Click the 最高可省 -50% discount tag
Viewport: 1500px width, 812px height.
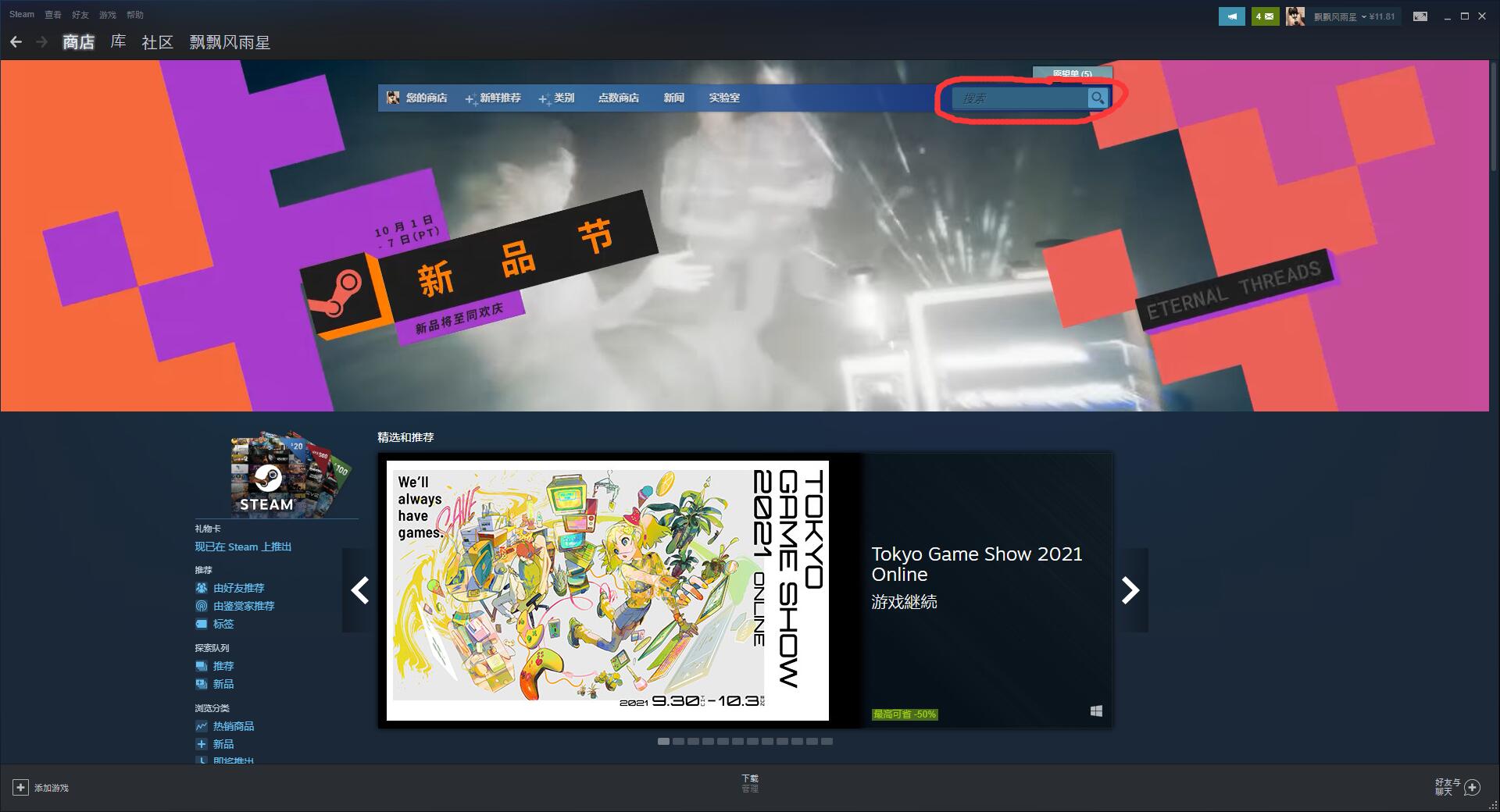pos(905,714)
